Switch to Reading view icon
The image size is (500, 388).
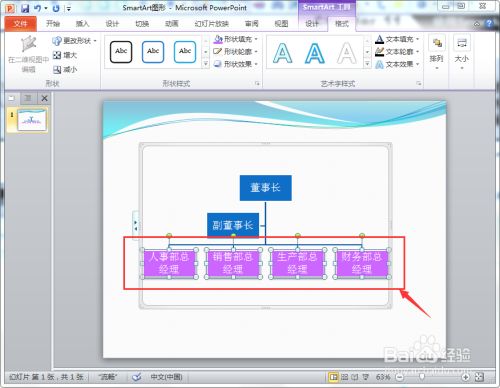pos(355,377)
